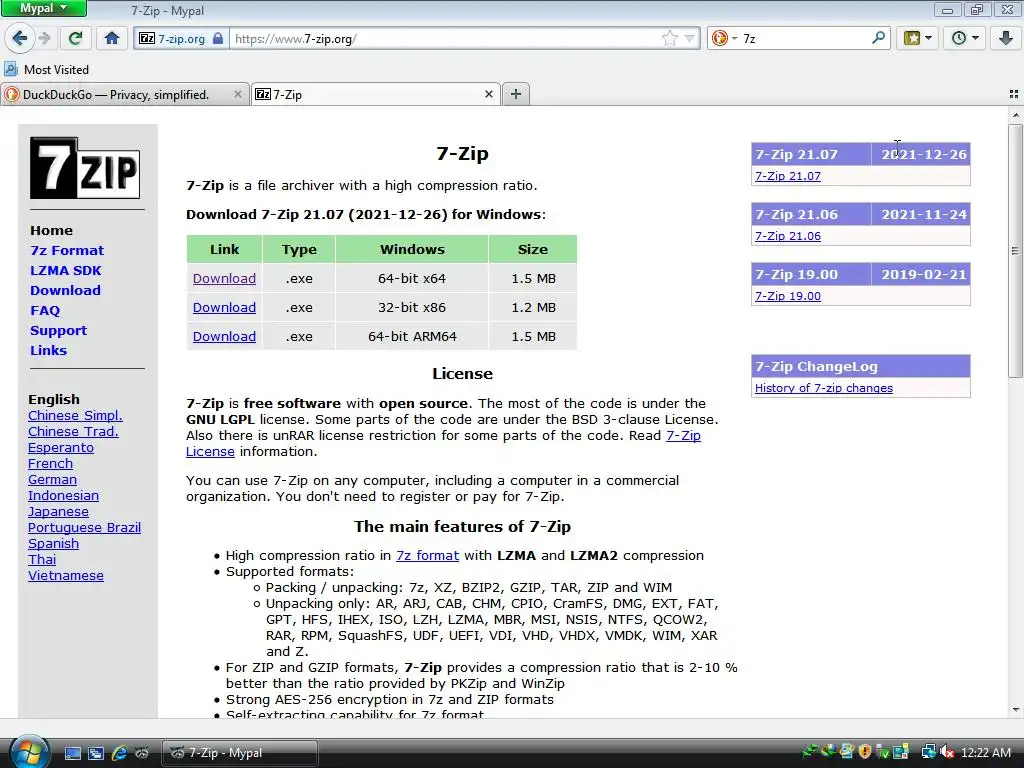Switch language to Portuguese Brazil
The height and width of the screenshot is (768, 1024).
[84, 528]
